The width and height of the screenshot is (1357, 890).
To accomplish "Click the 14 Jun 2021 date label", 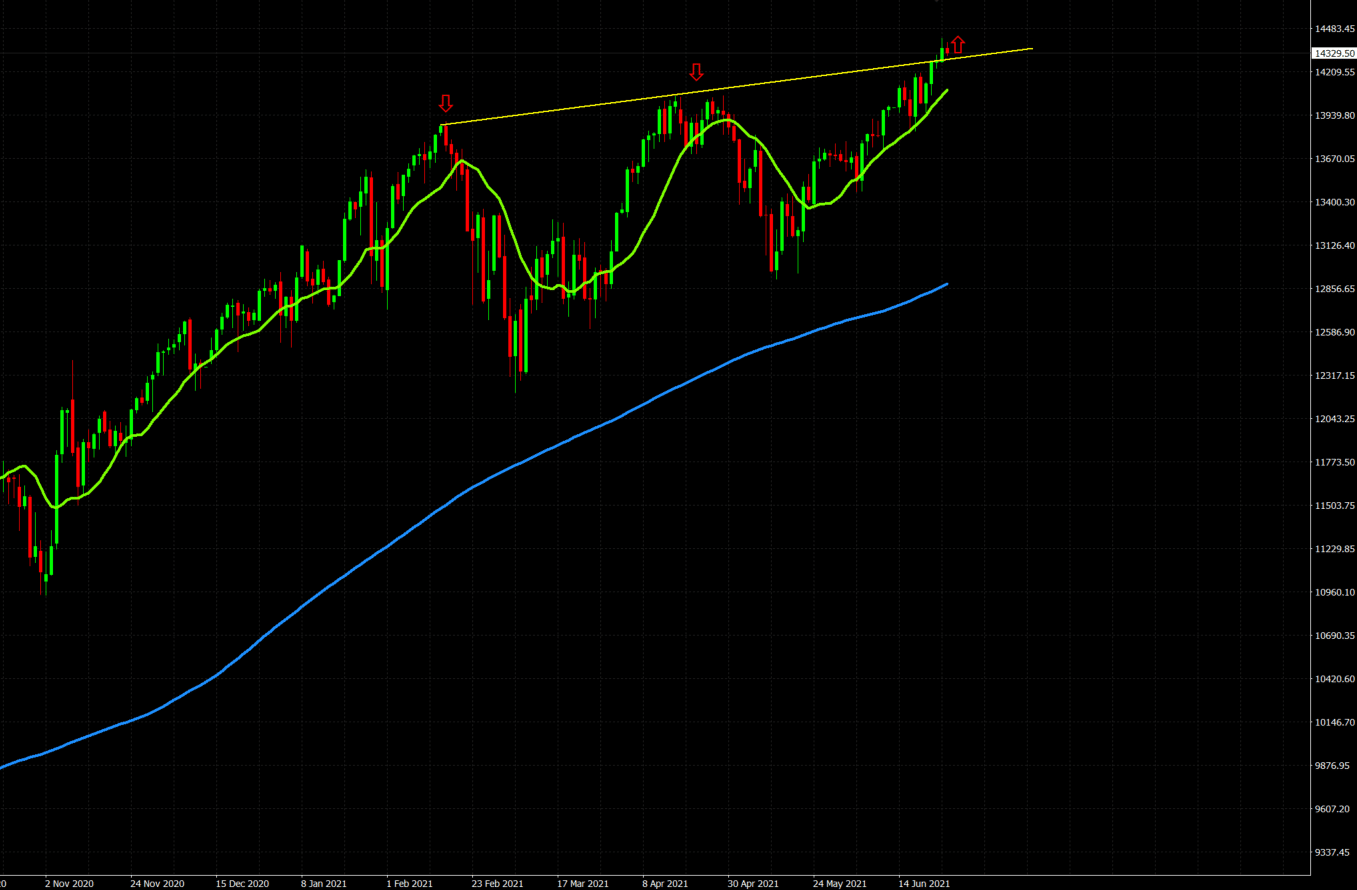I will click(924, 884).
